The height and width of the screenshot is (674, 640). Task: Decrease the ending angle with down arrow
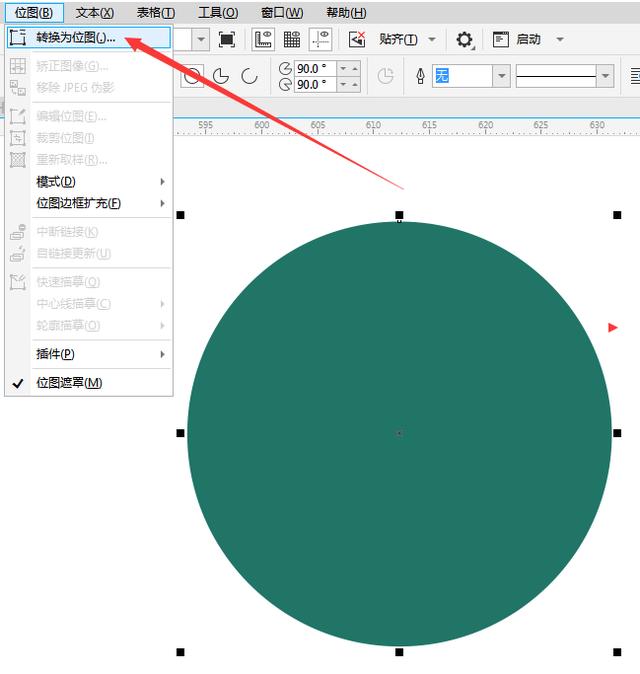click(343, 85)
